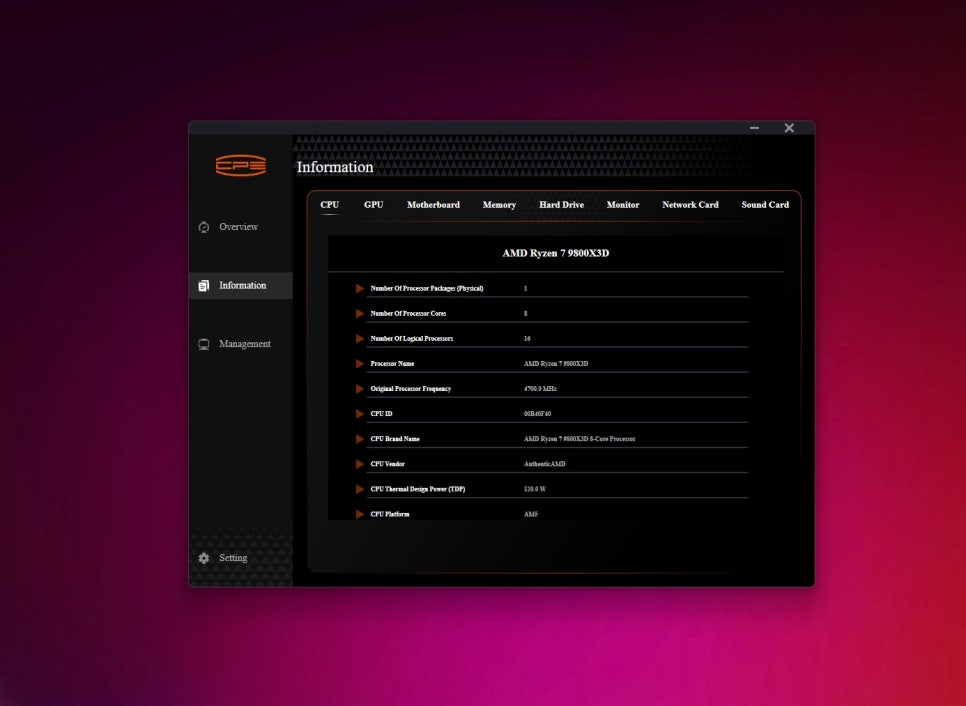Click arrow icon beside Number Of Processor Cores
The height and width of the screenshot is (706, 966).
360,314
